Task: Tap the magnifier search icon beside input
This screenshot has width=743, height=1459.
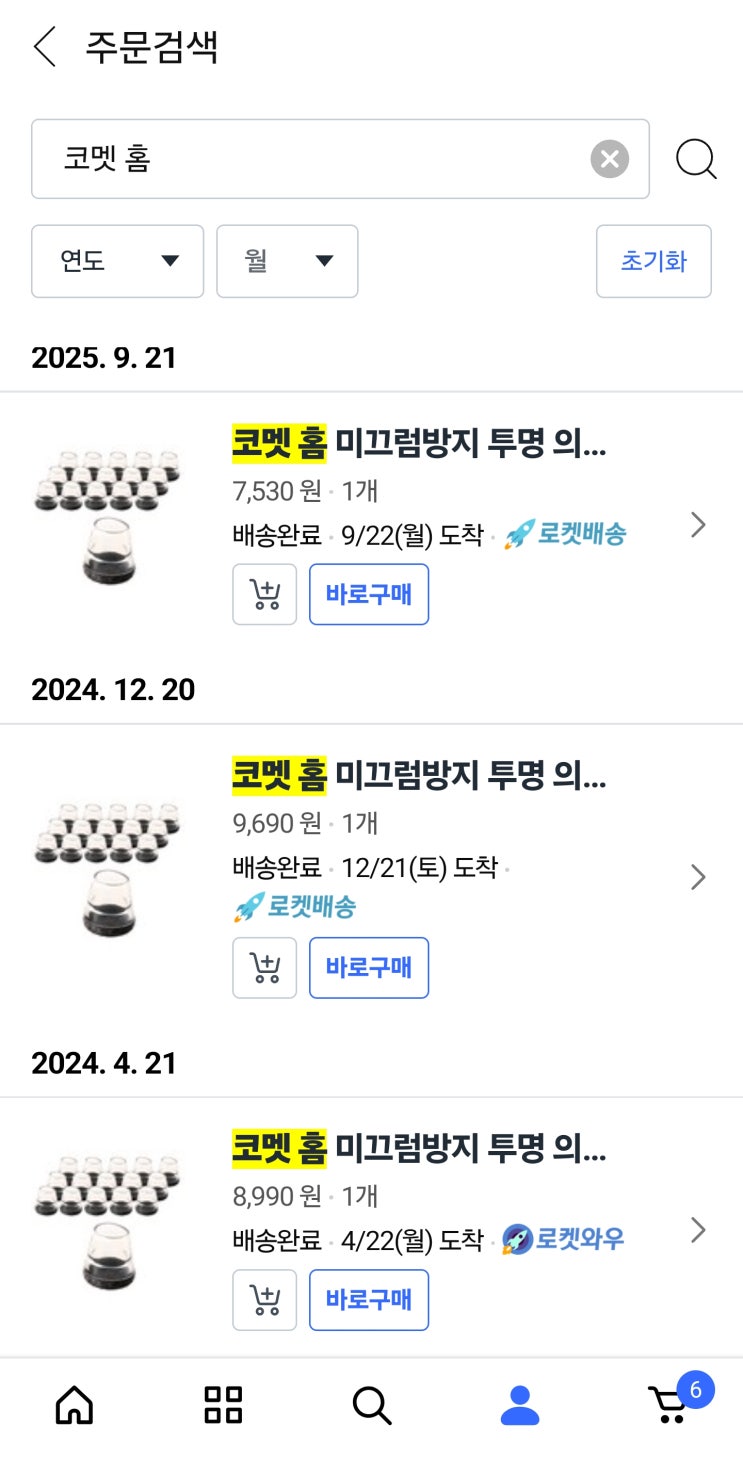Action: pos(696,159)
